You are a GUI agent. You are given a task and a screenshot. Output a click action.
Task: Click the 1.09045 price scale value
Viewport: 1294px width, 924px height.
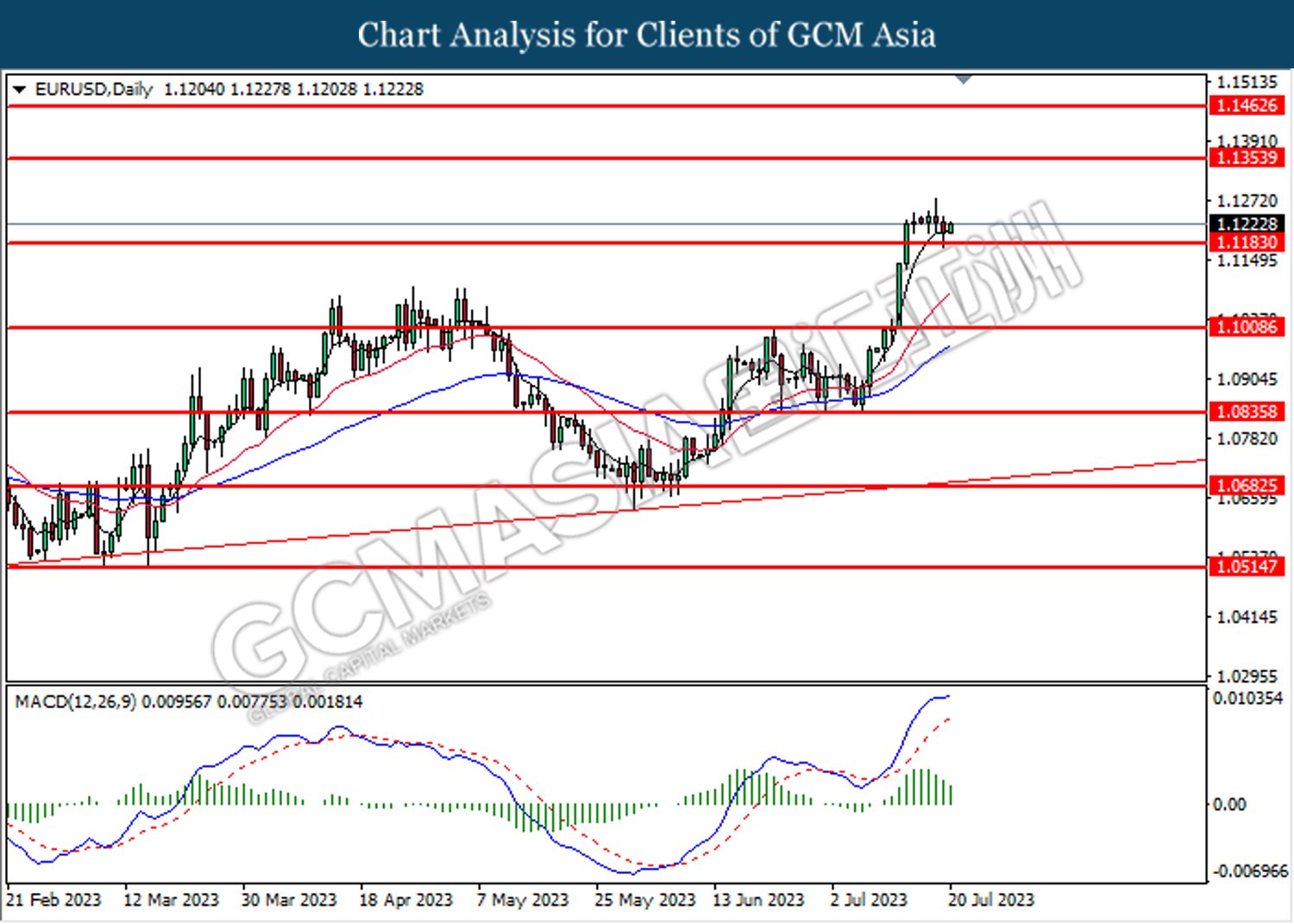click(x=1247, y=380)
